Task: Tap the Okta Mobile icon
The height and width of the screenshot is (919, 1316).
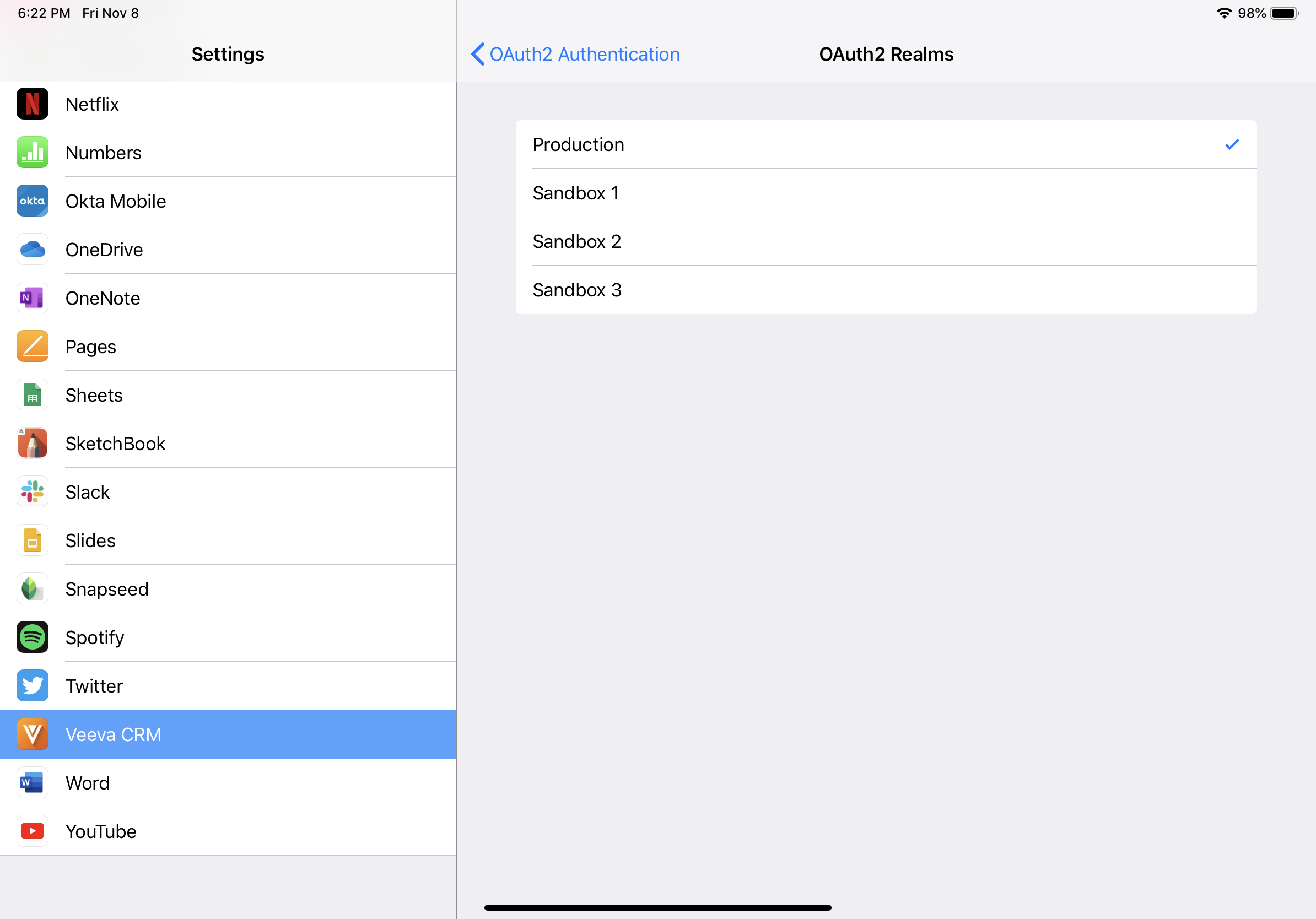Action: click(x=33, y=201)
